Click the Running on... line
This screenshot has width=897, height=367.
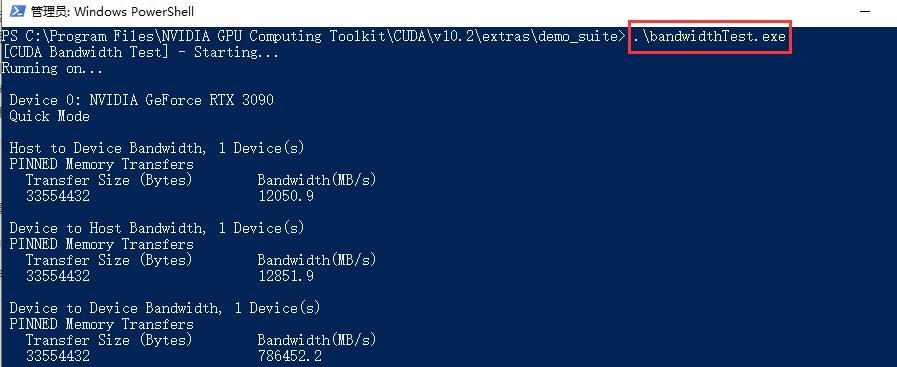point(53,69)
